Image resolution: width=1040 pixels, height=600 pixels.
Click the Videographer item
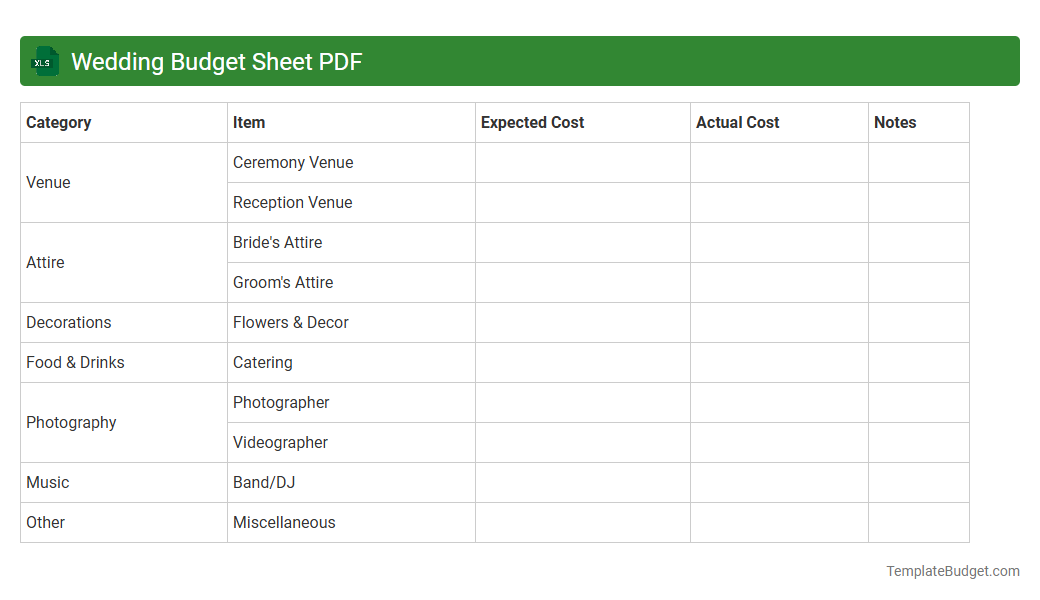pos(280,442)
